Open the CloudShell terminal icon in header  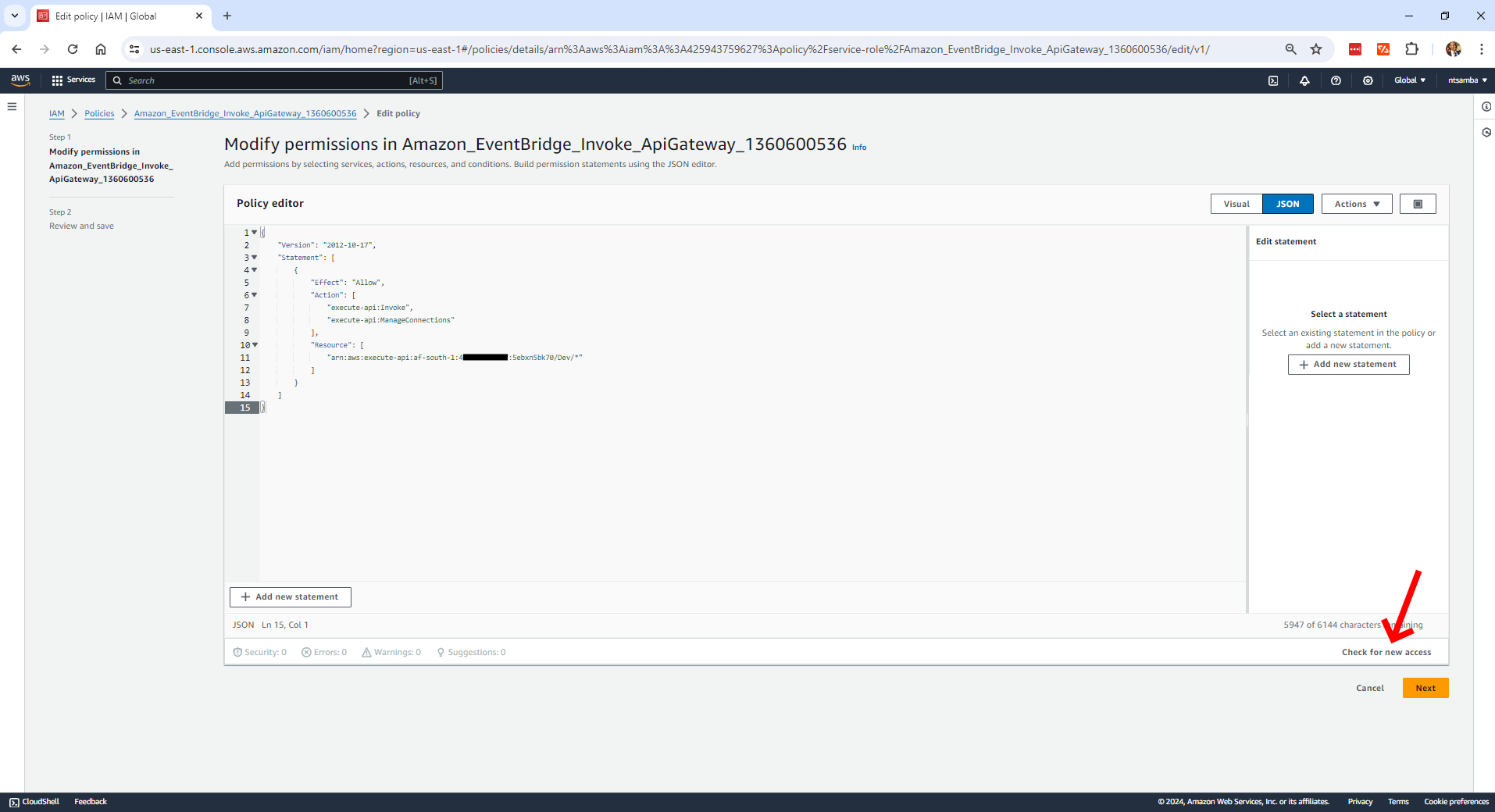(x=1273, y=80)
